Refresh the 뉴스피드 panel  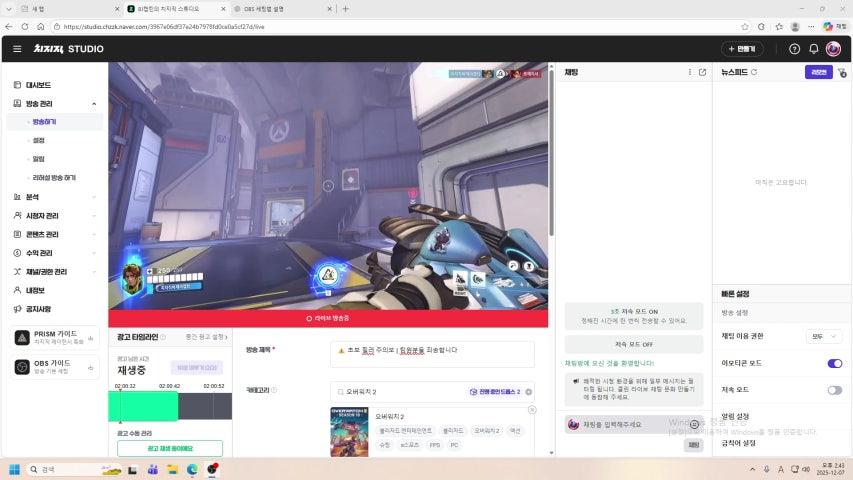(x=754, y=72)
